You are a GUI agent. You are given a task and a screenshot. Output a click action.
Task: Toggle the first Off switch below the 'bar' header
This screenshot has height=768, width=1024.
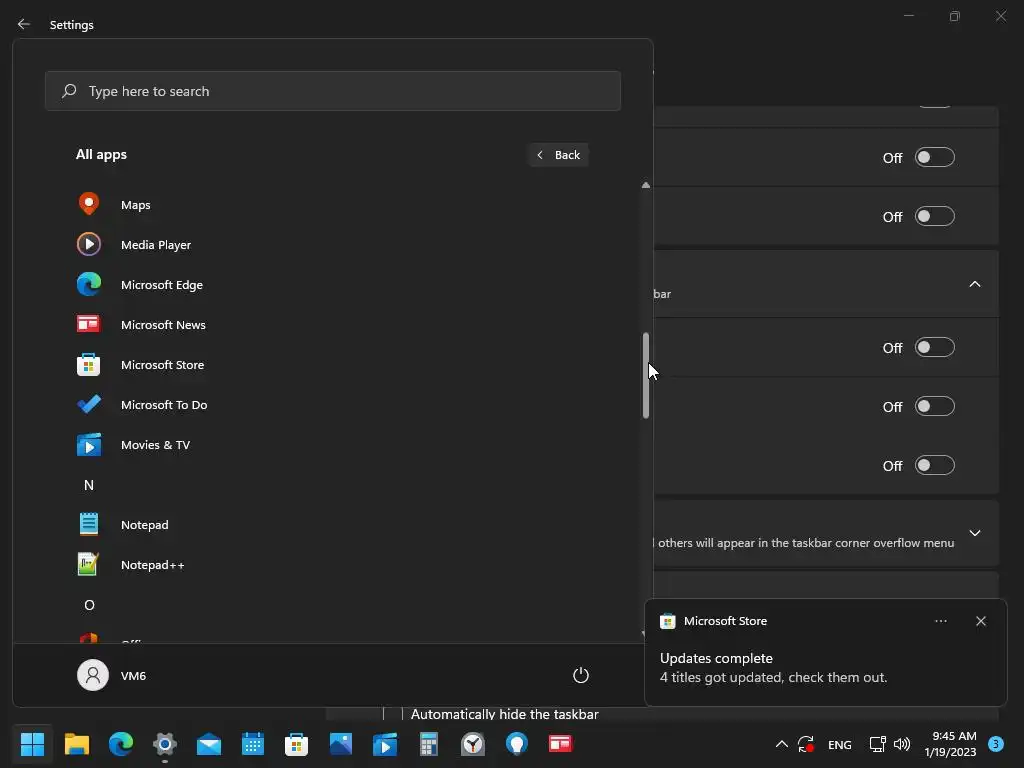pyautogui.click(x=935, y=347)
